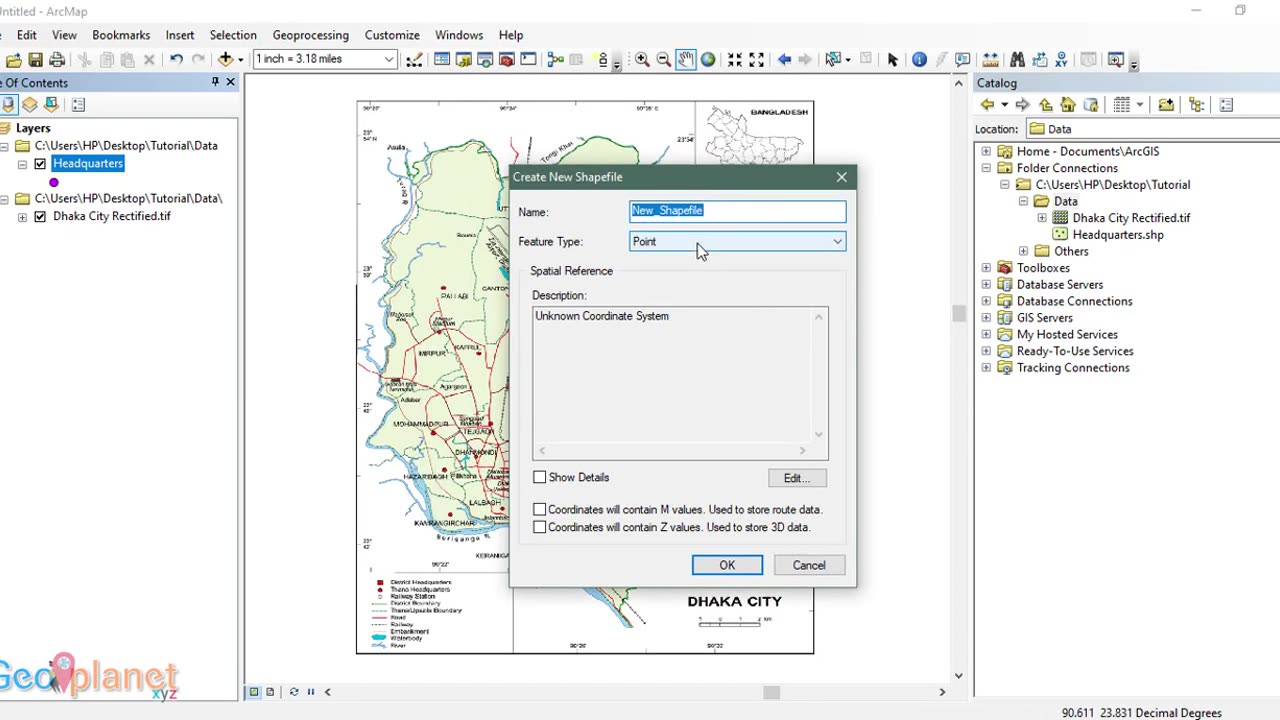This screenshot has height=720, width=1280.
Task: Click OK in Create New Shapefile dialog
Action: (x=727, y=565)
